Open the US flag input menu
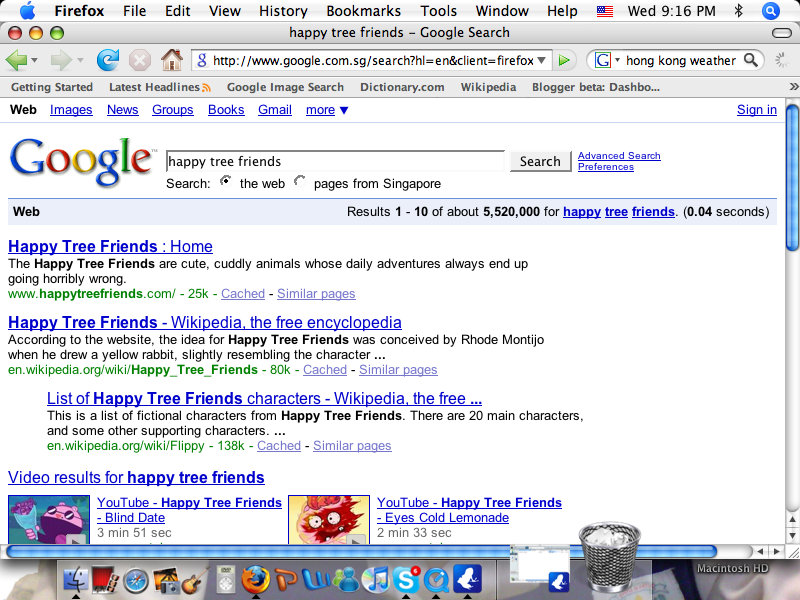800x600 pixels. point(605,11)
